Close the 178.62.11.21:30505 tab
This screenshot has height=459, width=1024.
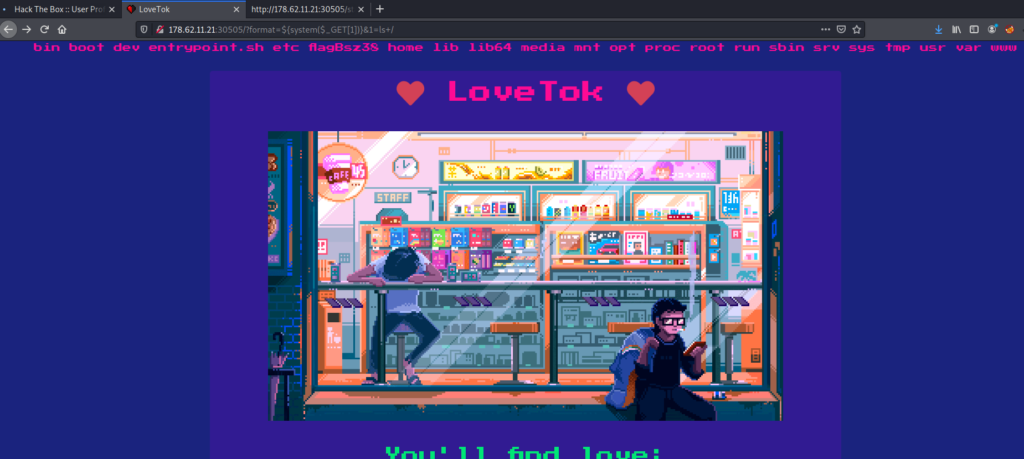tap(360, 10)
